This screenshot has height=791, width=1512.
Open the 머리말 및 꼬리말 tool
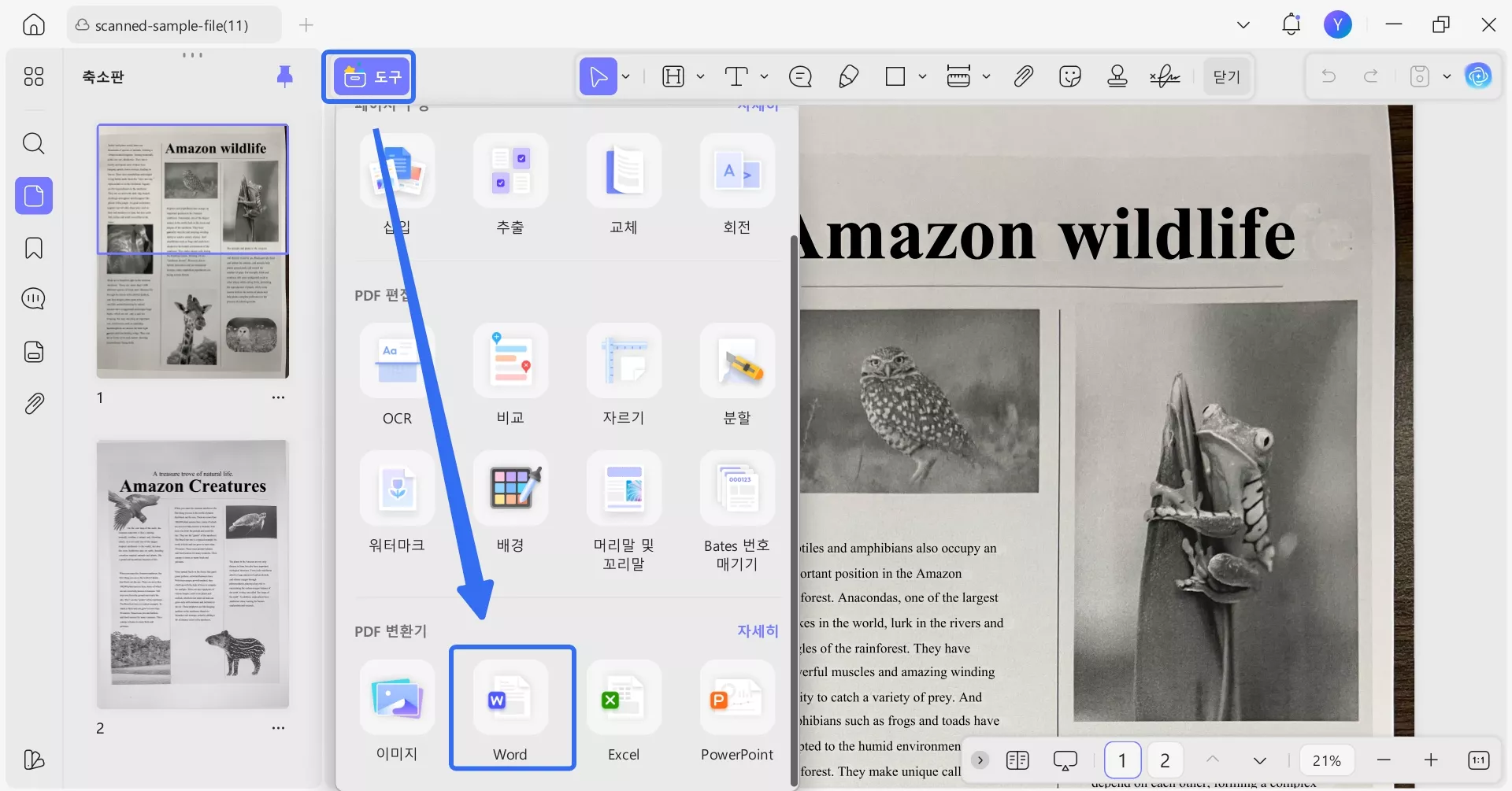pyautogui.click(x=624, y=512)
